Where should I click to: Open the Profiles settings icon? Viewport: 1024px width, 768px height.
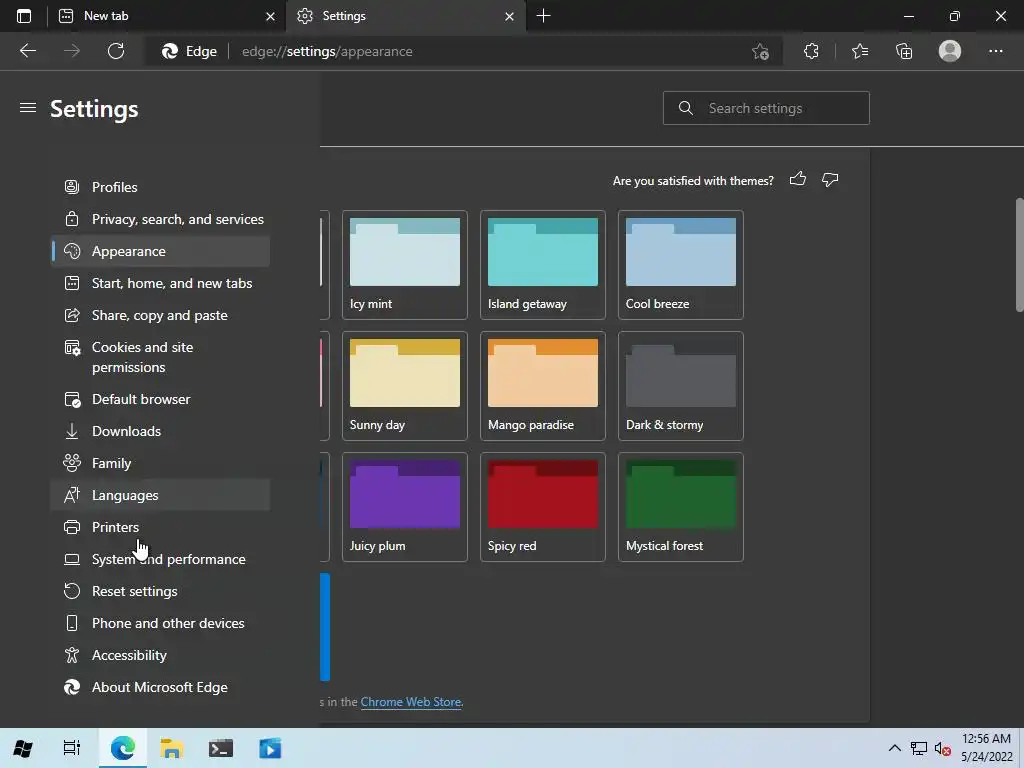point(72,187)
